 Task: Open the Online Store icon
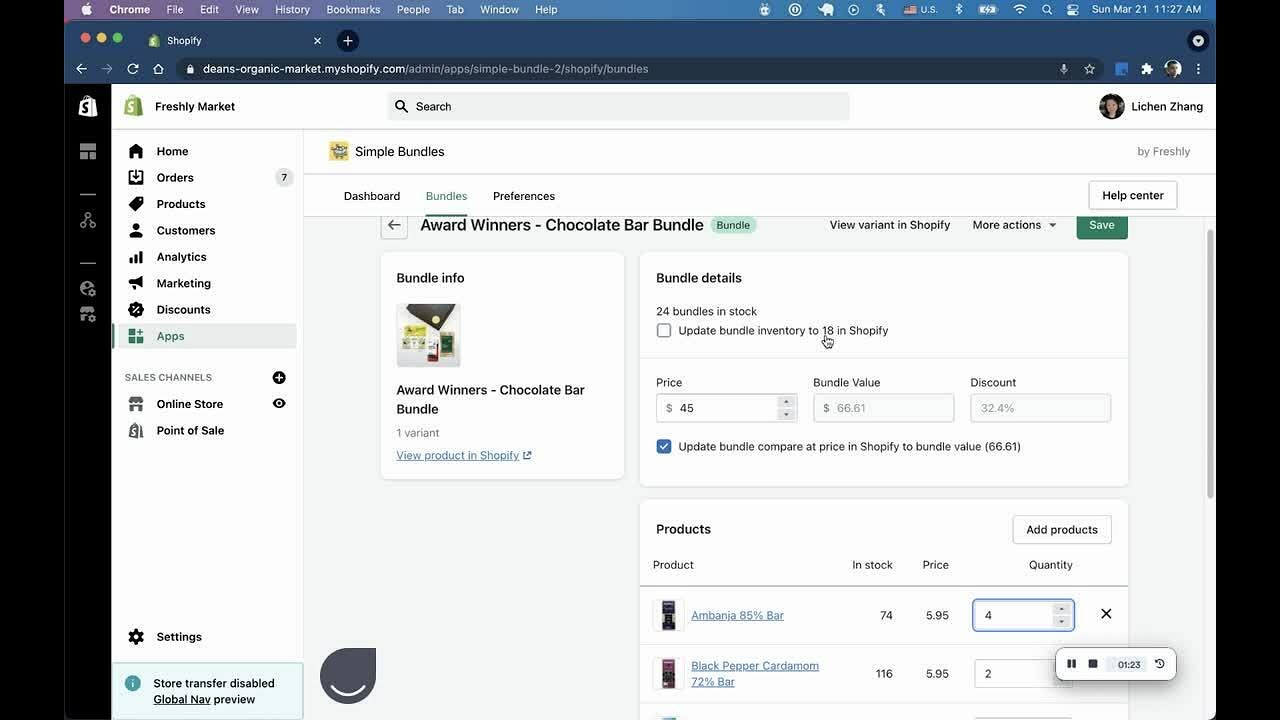(136, 404)
